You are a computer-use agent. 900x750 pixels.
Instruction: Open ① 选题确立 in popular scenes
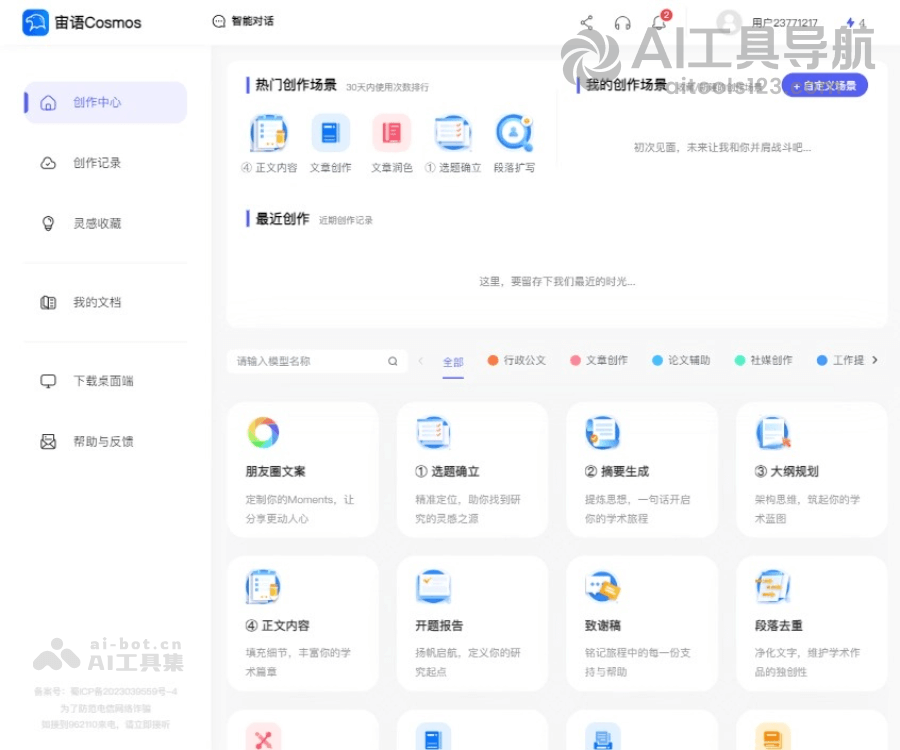pyautogui.click(x=453, y=144)
